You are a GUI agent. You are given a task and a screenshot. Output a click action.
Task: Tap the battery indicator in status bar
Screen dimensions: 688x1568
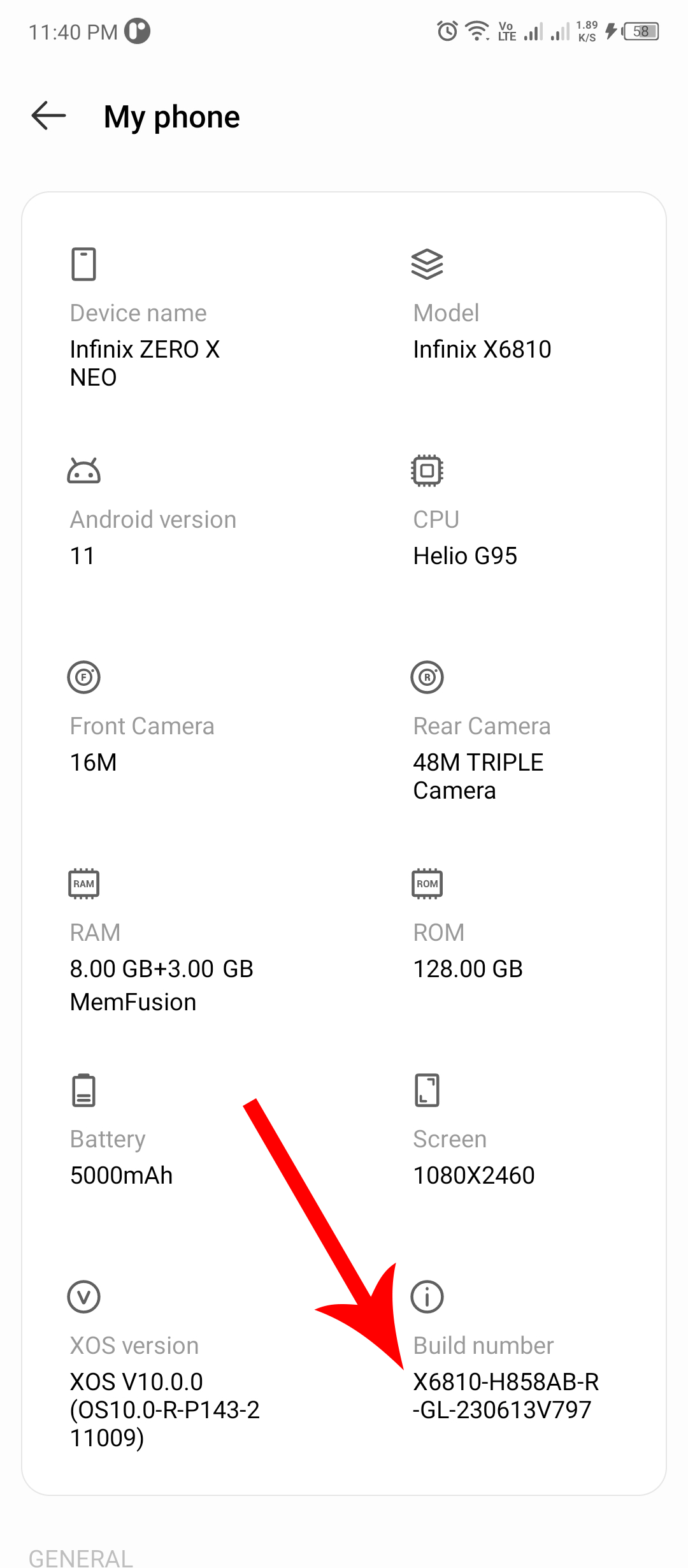click(x=641, y=31)
